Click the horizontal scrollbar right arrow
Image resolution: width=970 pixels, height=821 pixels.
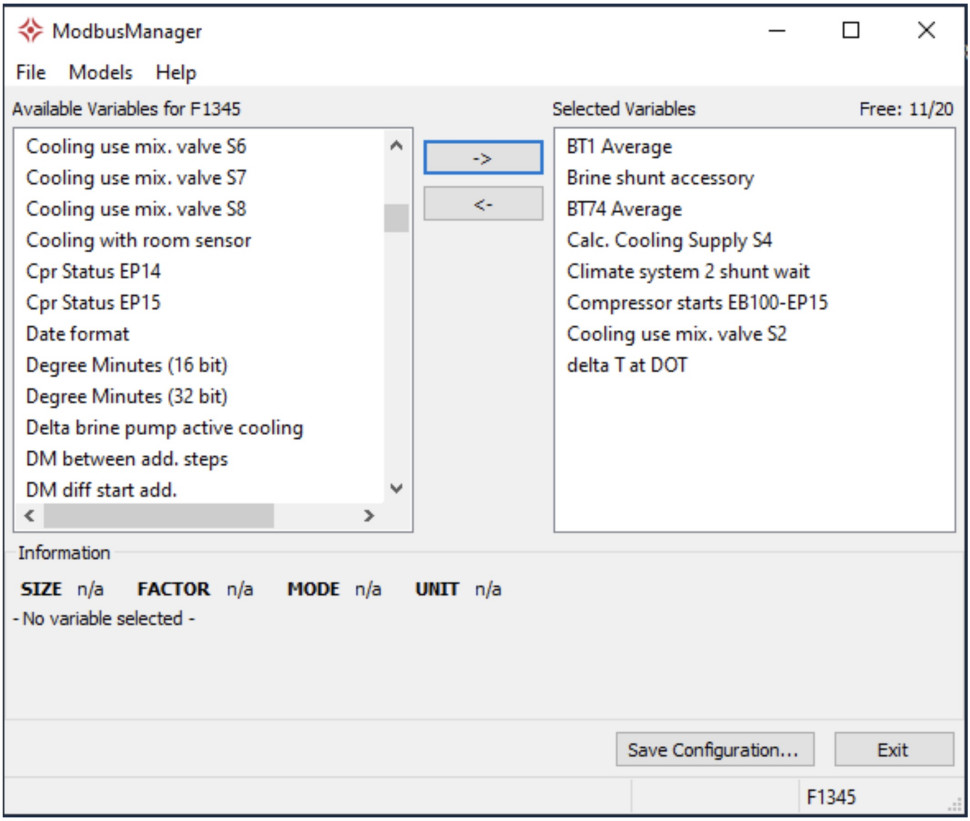(369, 516)
